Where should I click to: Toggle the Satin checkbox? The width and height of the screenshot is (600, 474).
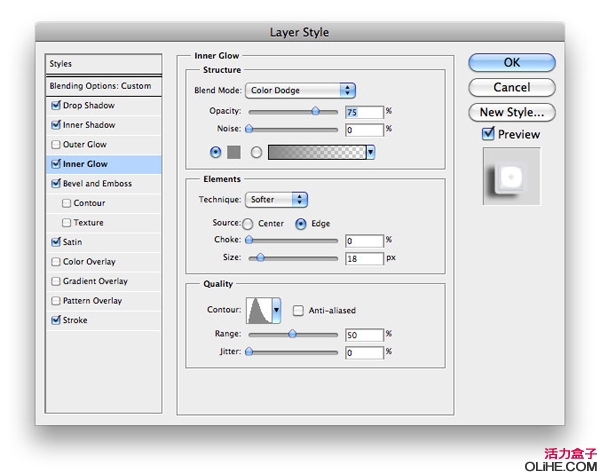[x=56, y=242]
